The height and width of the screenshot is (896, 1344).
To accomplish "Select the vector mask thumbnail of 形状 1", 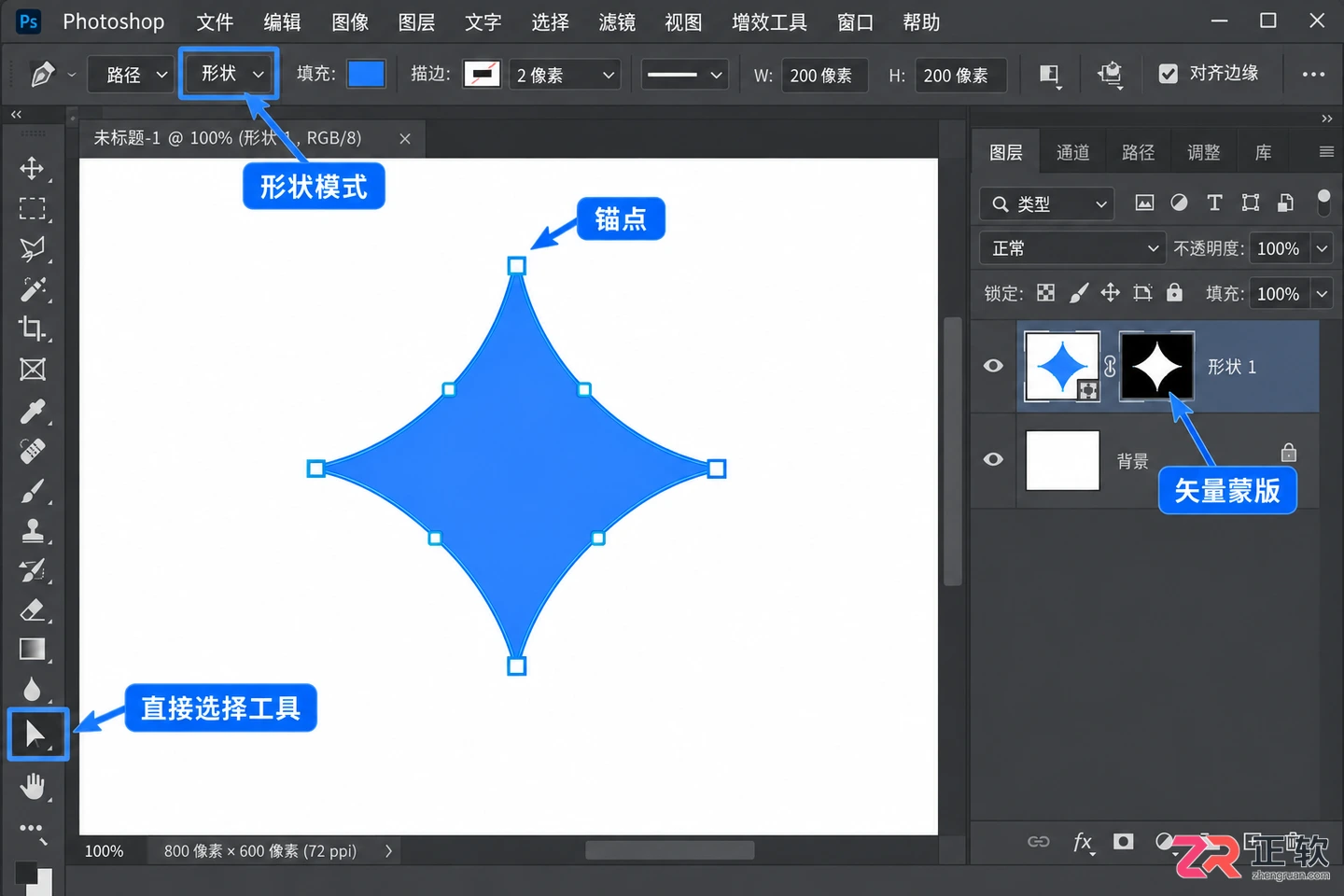I will click(1156, 367).
